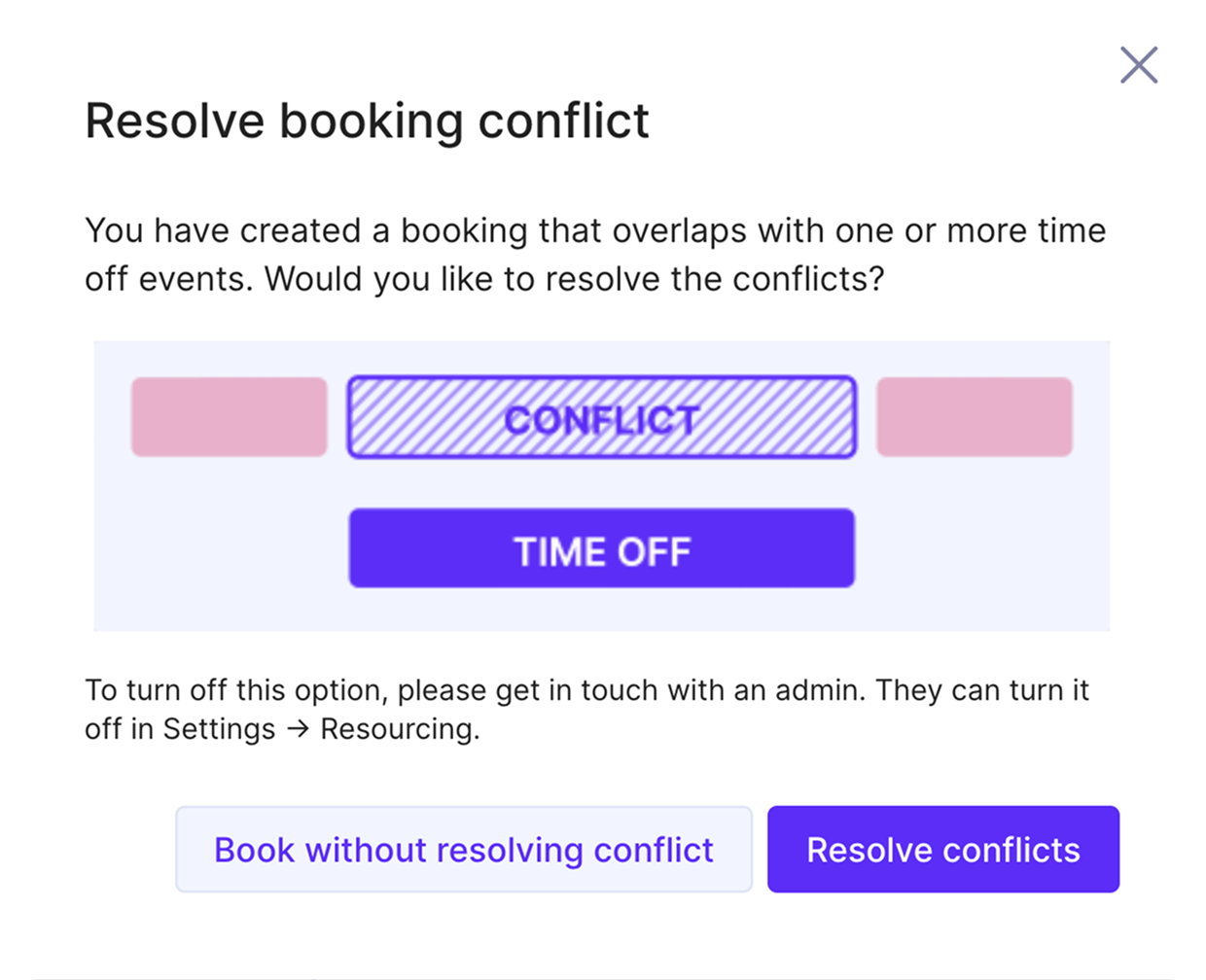Click the words "off events" in the description
Image resolution: width=1206 pixels, height=980 pixels.
pyautogui.click(x=169, y=279)
